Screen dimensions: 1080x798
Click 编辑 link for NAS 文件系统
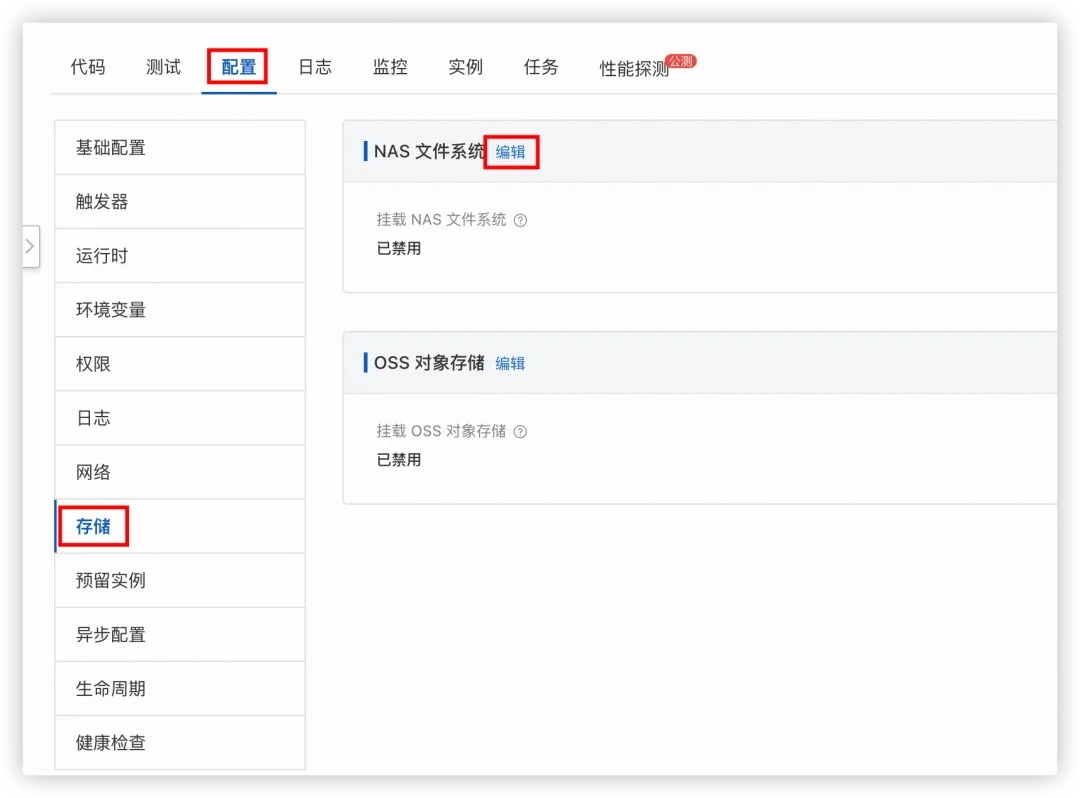coord(510,152)
